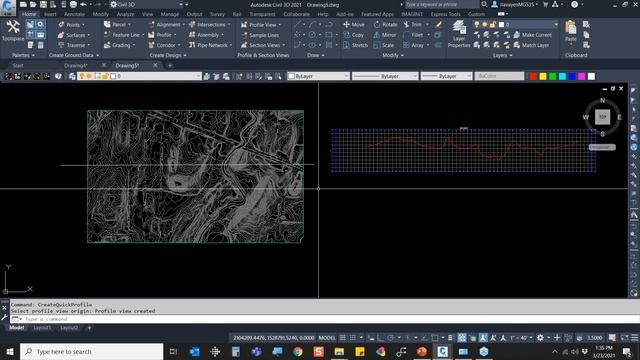
Task: Click the workspace switching gear in status bar
Action: point(540,338)
